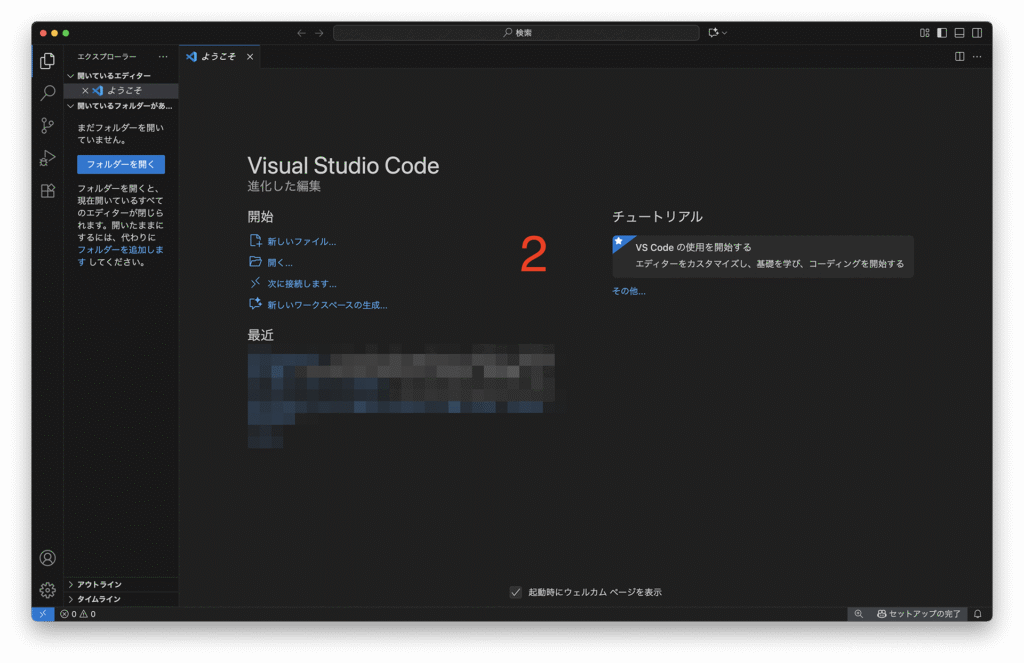
Task: Click the フォルダーを開く button
Action: pos(121,164)
